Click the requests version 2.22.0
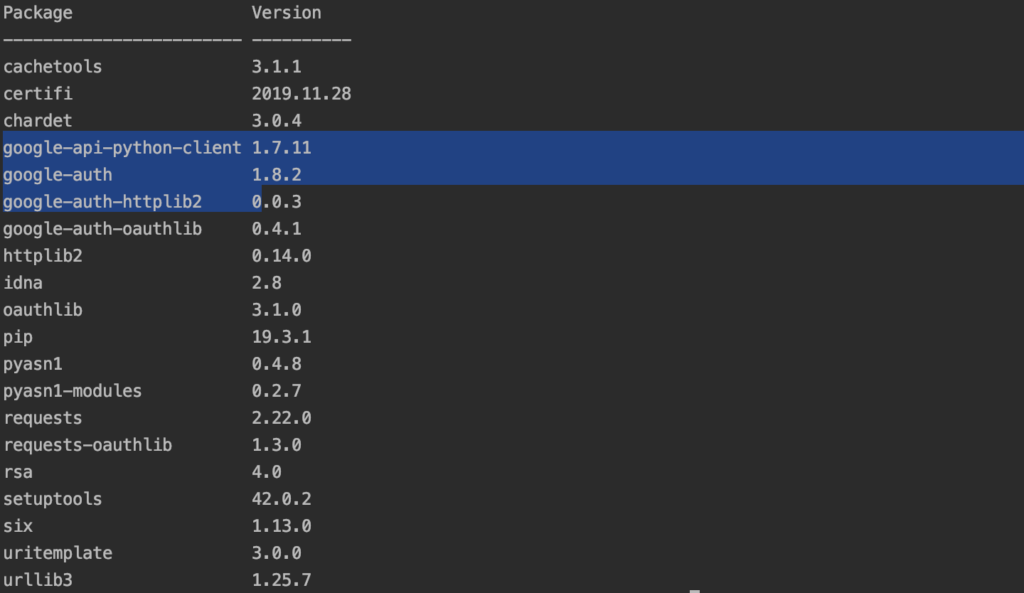The image size is (1024, 593). click(x=281, y=418)
